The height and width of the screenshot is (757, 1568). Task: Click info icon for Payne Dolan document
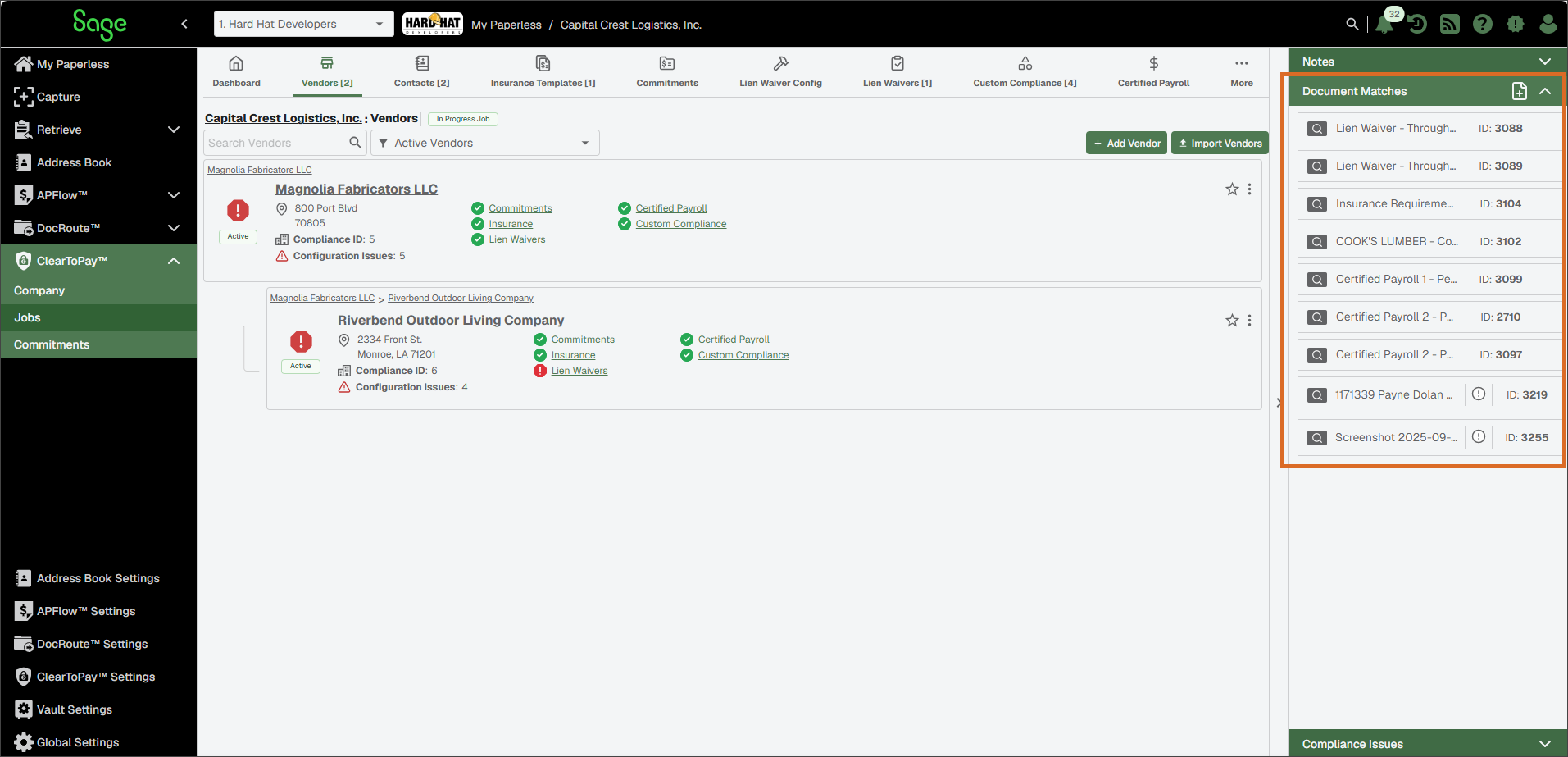click(x=1479, y=394)
